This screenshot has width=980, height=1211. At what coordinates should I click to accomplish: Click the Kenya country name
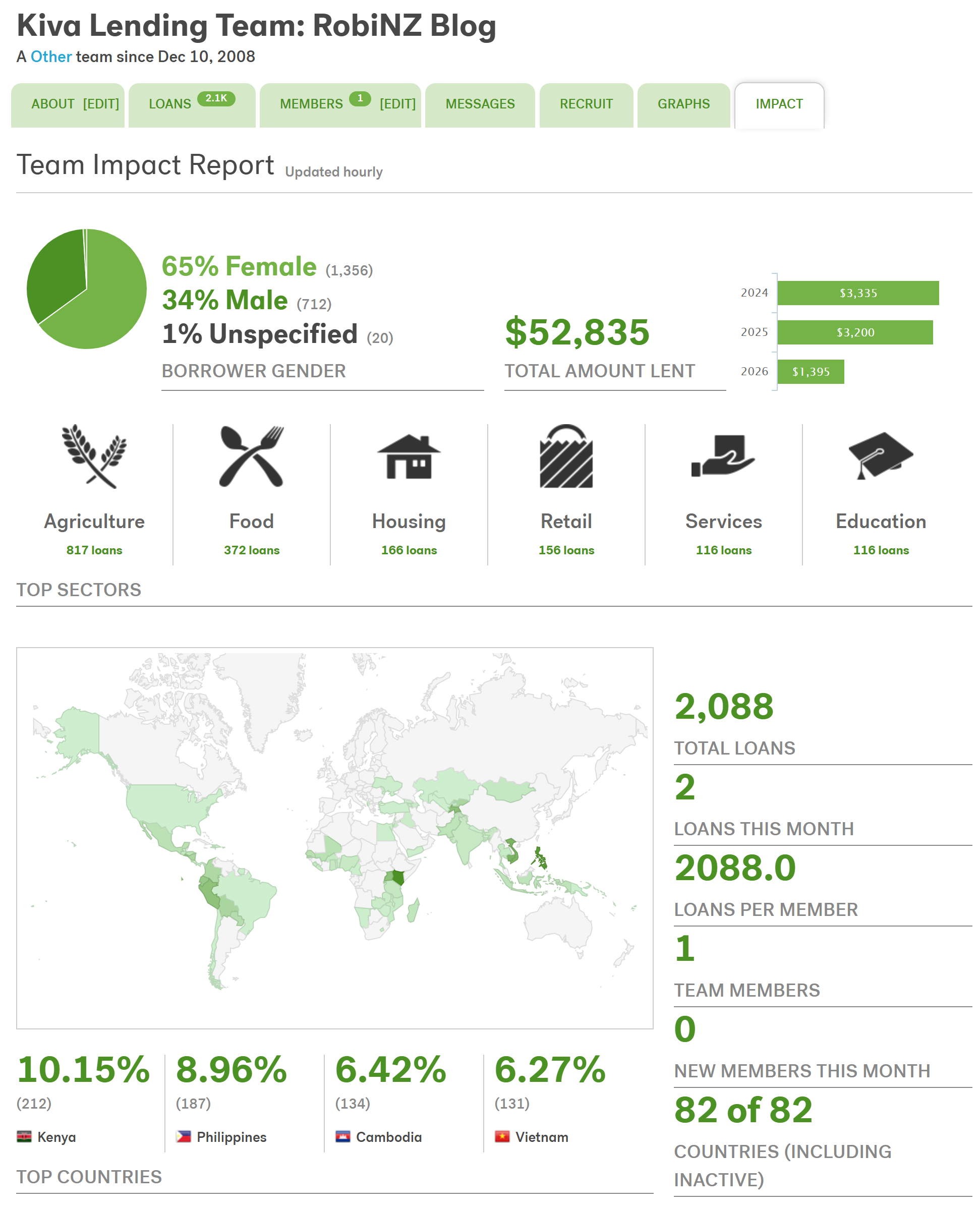56,1137
